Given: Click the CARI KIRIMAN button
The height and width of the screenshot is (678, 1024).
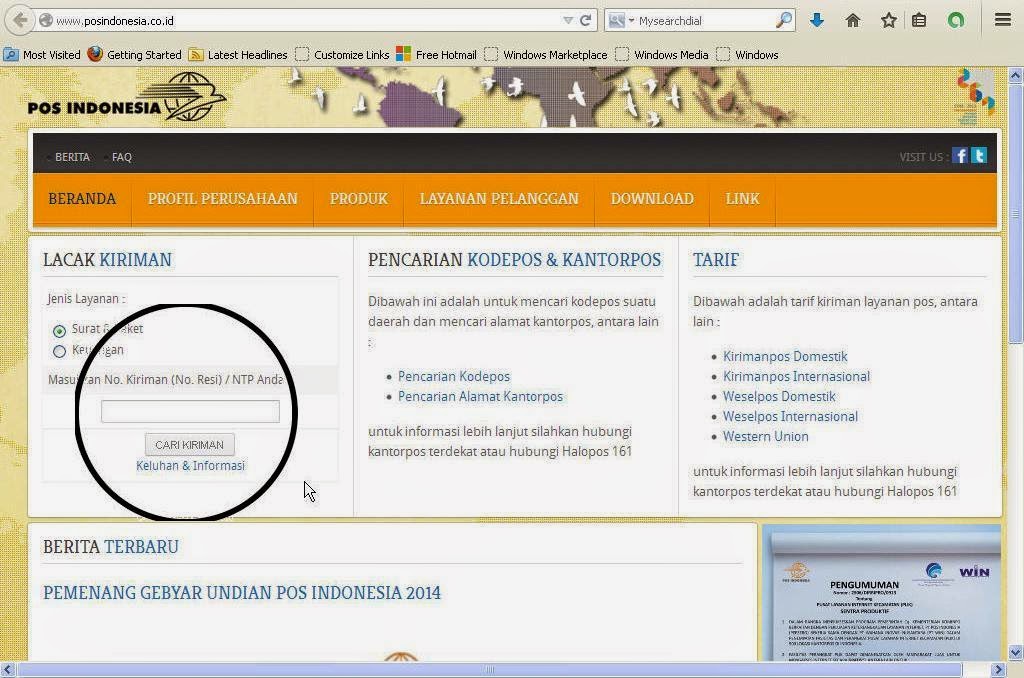Looking at the screenshot, I should point(189,445).
